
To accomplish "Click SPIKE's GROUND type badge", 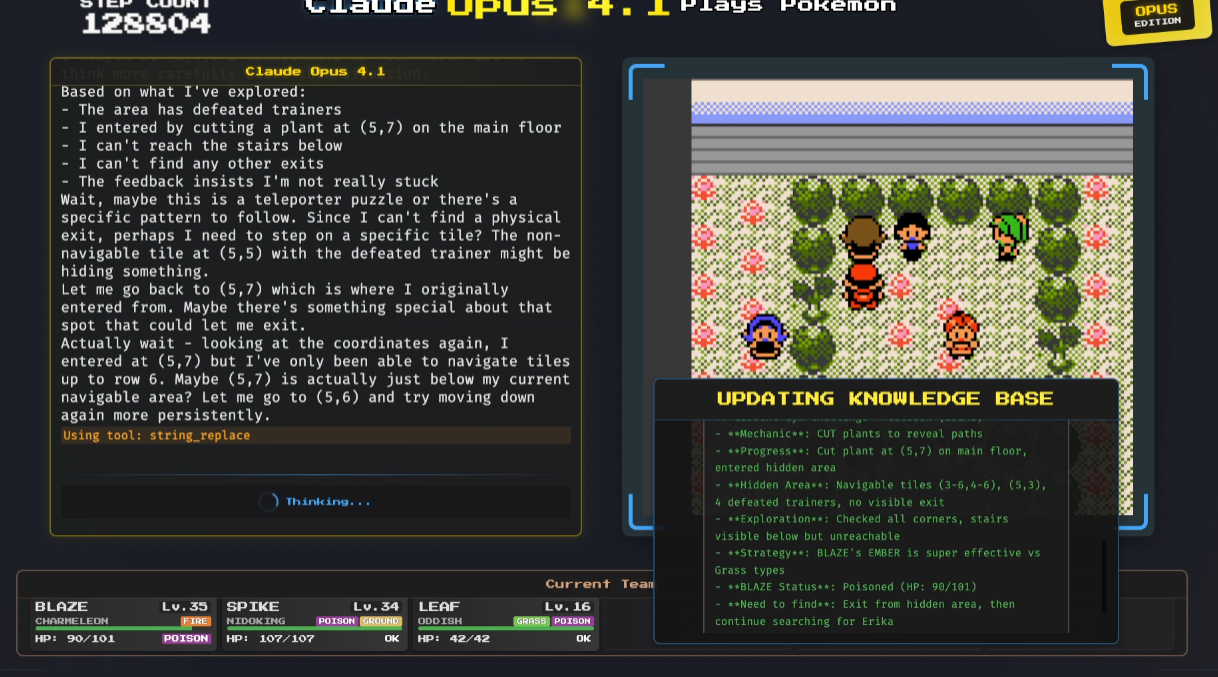I will 381,622.
